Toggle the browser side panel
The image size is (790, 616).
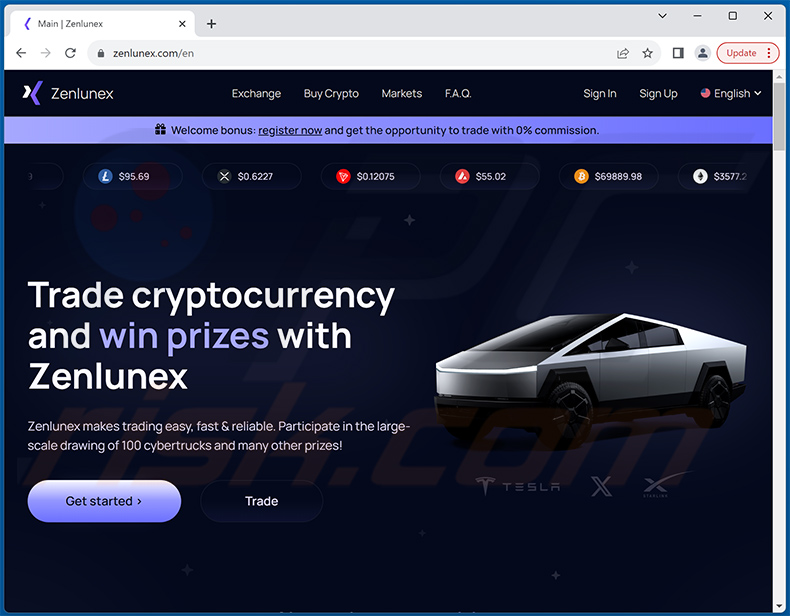[x=678, y=53]
